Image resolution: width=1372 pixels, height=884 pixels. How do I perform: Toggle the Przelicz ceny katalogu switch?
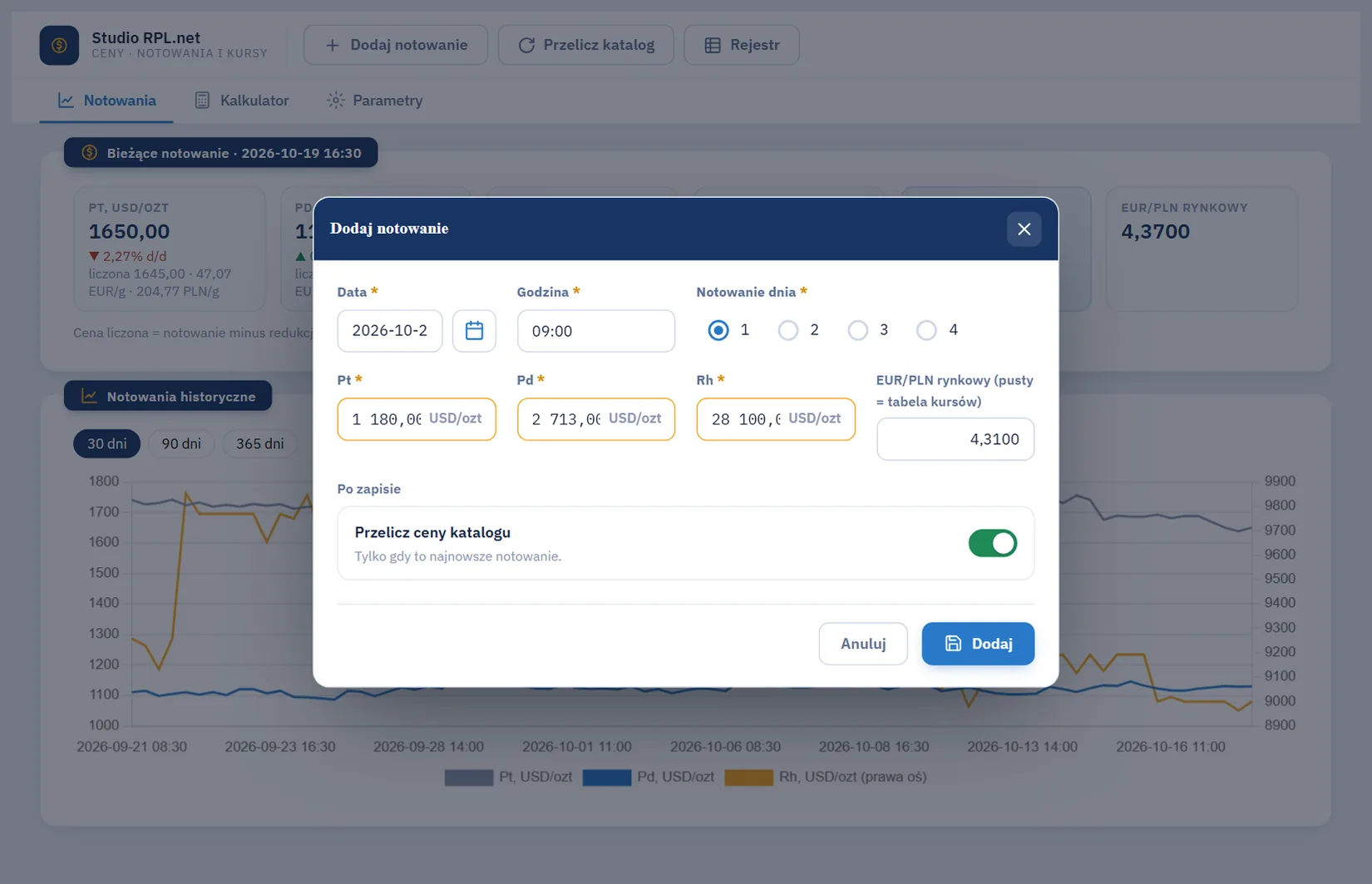993,543
